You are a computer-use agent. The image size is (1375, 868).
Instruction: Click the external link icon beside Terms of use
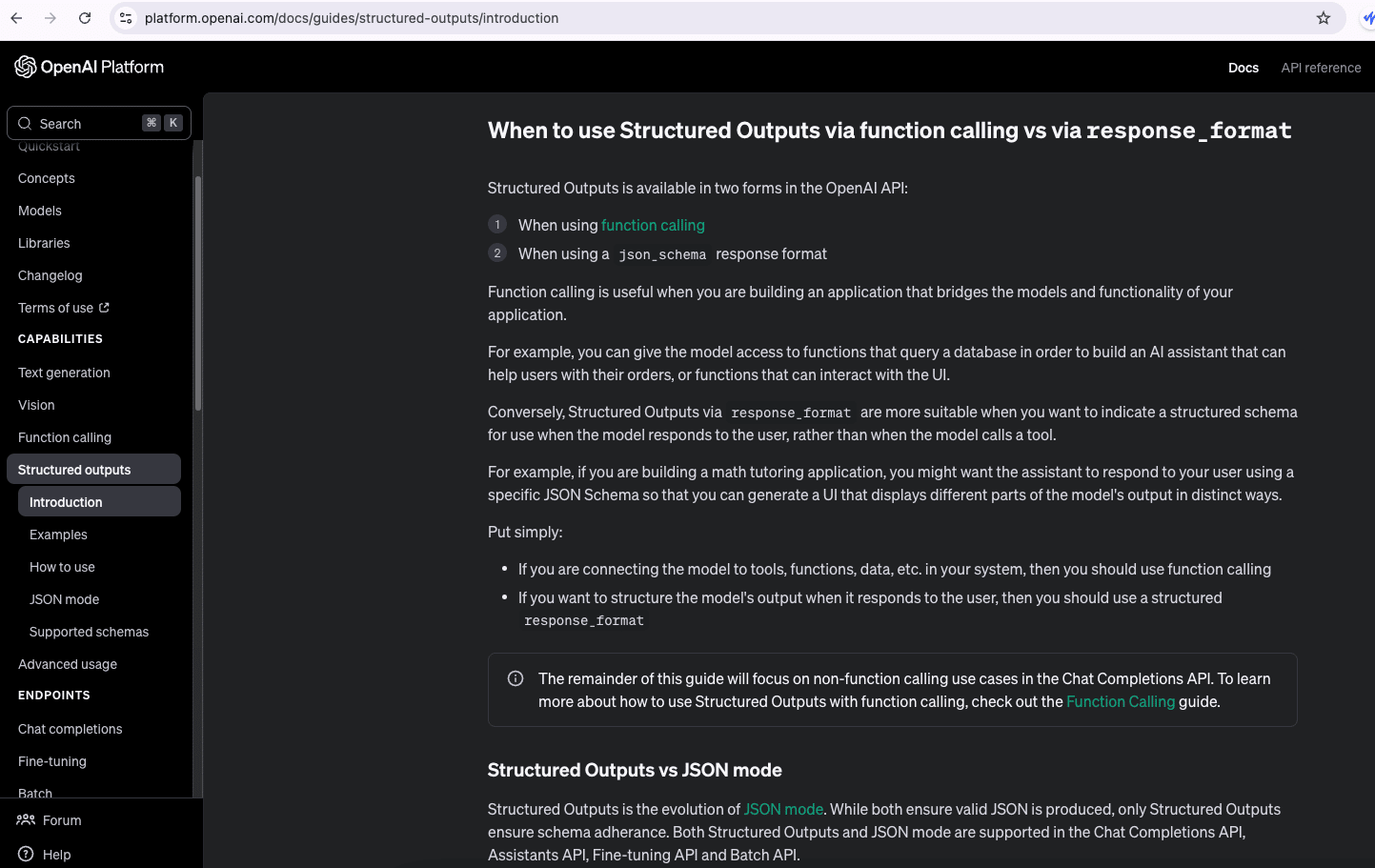[104, 308]
